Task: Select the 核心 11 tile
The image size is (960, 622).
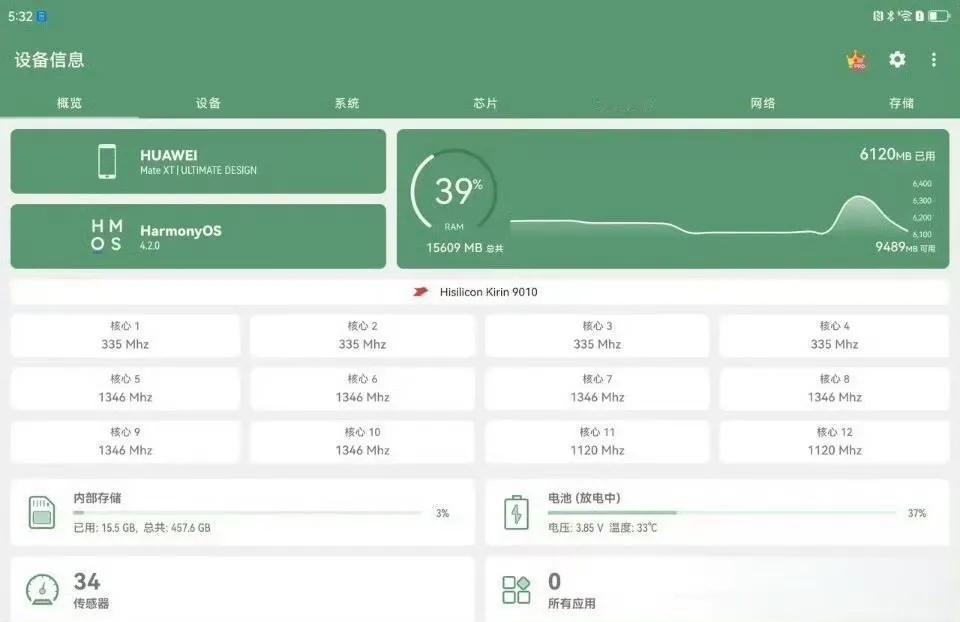Action: click(x=597, y=441)
